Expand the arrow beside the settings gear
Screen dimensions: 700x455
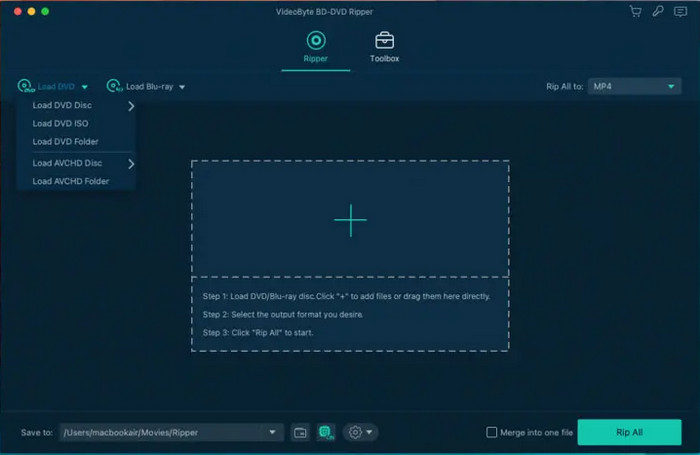(x=369, y=432)
